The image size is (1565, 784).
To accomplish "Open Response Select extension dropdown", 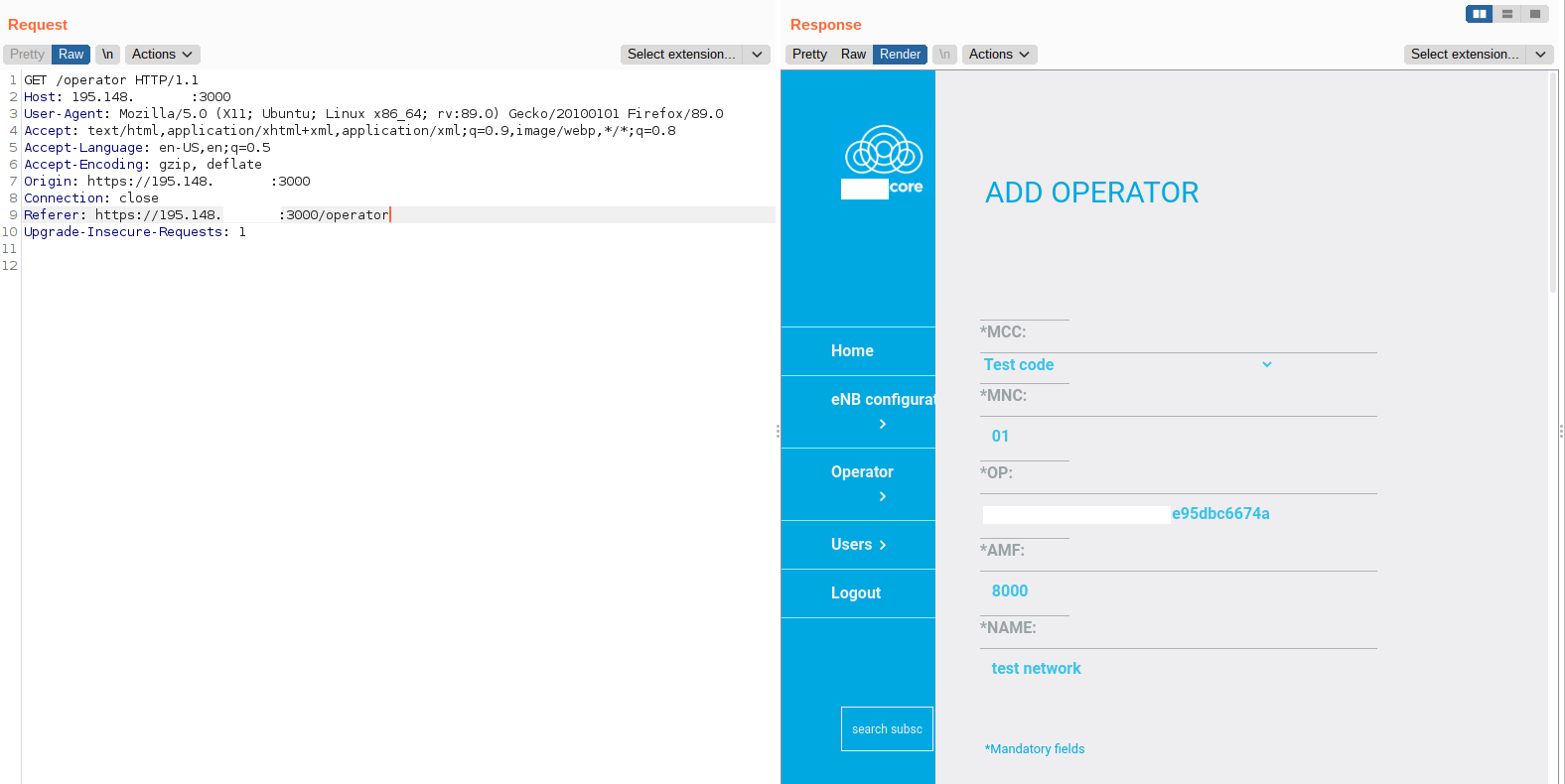I will [x=1479, y=55].
